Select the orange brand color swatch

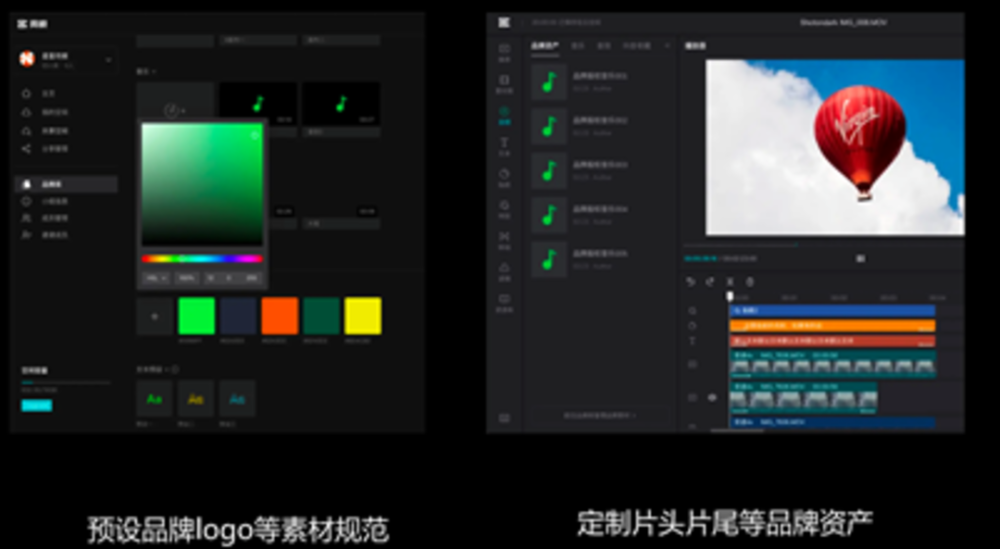(279, 316)
